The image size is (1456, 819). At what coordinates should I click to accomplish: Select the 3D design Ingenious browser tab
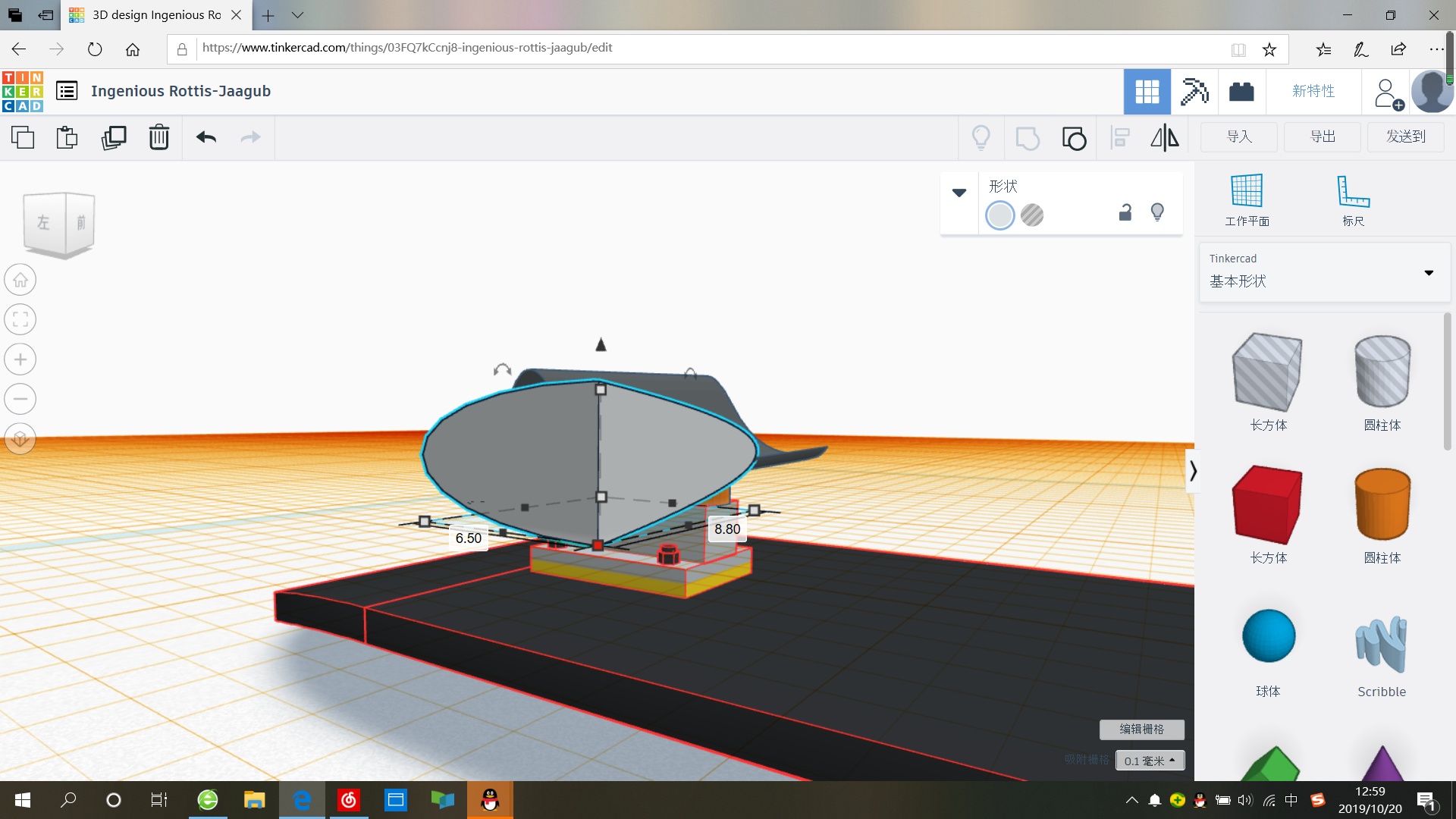[x=155, y=15]
